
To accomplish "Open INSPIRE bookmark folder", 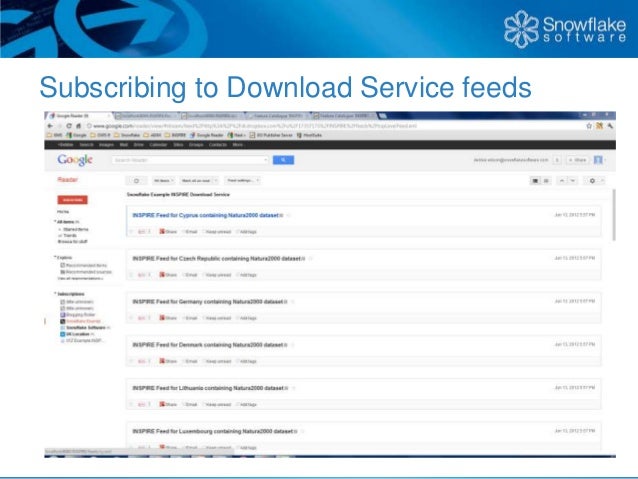I will (176, 135).
